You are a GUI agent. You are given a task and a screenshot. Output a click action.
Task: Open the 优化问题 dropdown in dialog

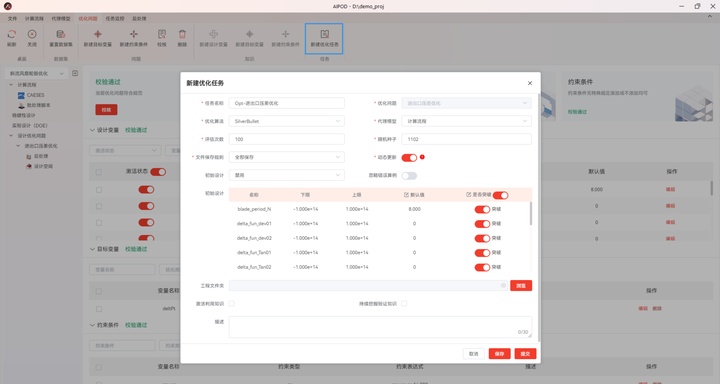click(x=467, y=103)
